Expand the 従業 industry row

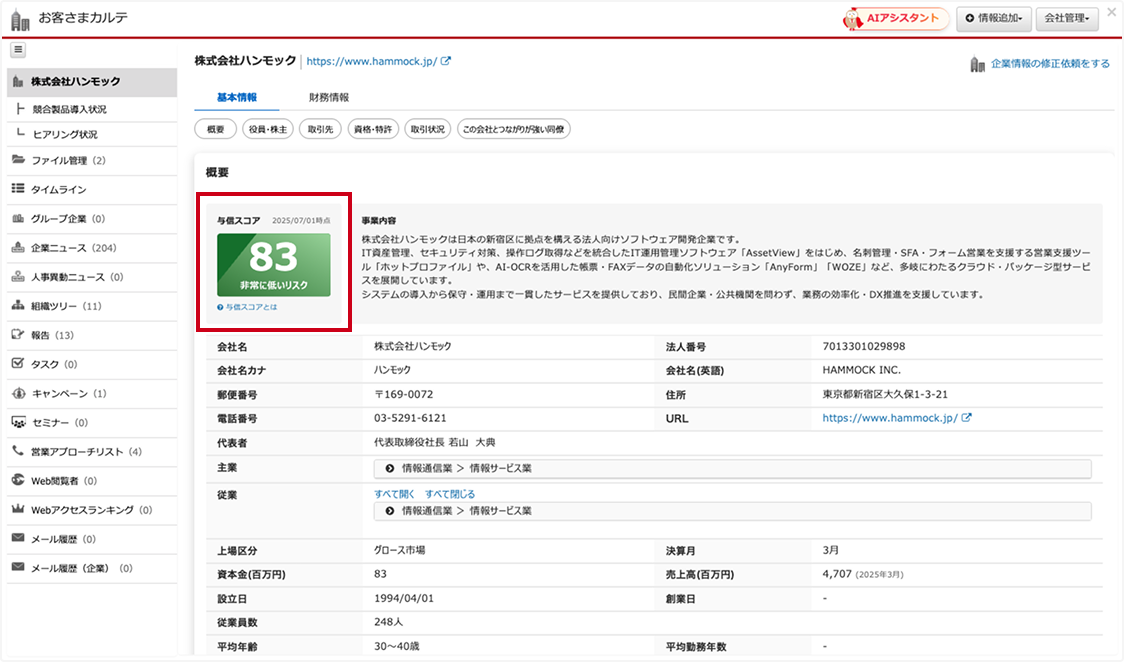(732, 511)
